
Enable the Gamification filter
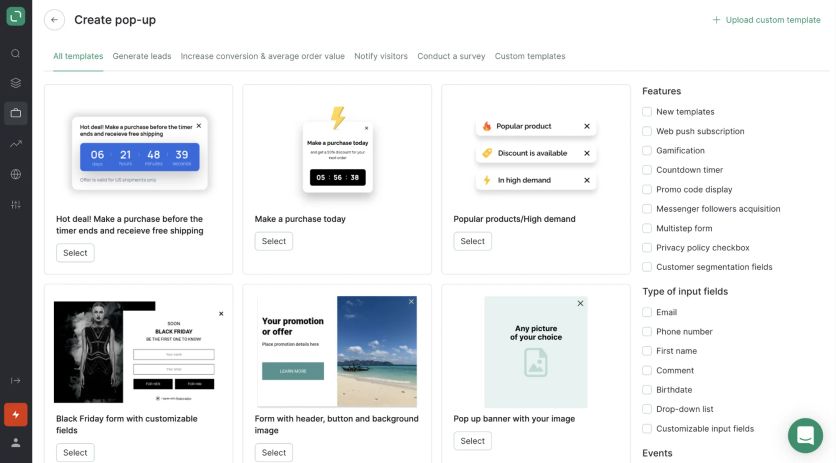tap(647, 150)
